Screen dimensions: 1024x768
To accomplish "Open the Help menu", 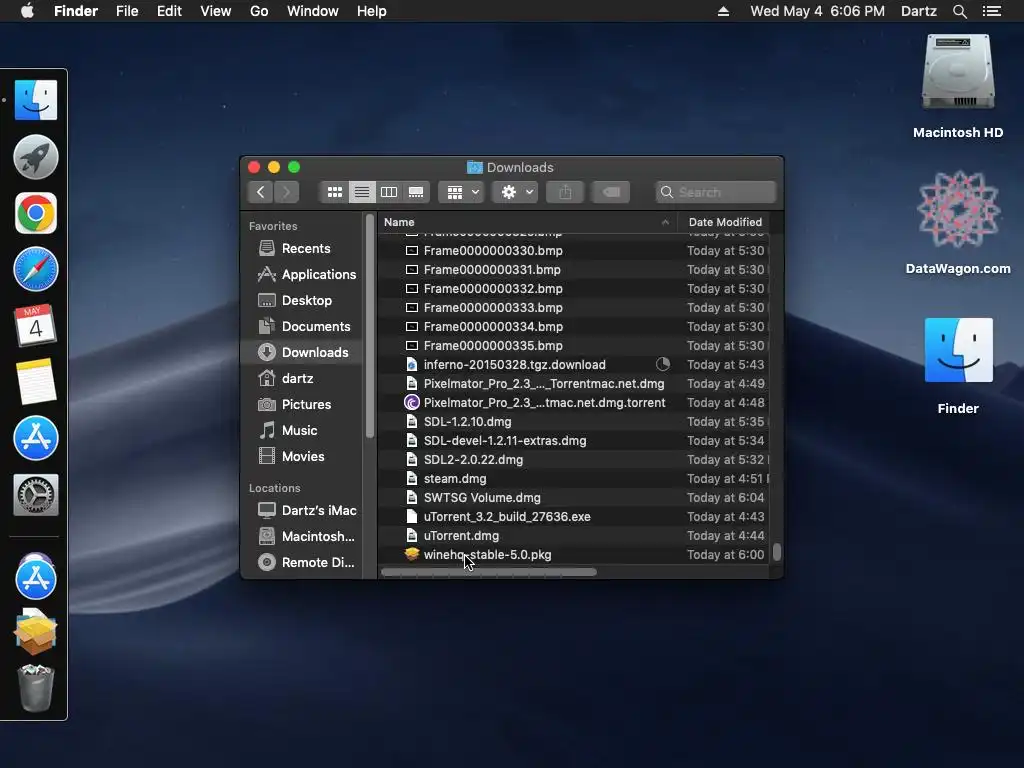I will pos(372,11).
